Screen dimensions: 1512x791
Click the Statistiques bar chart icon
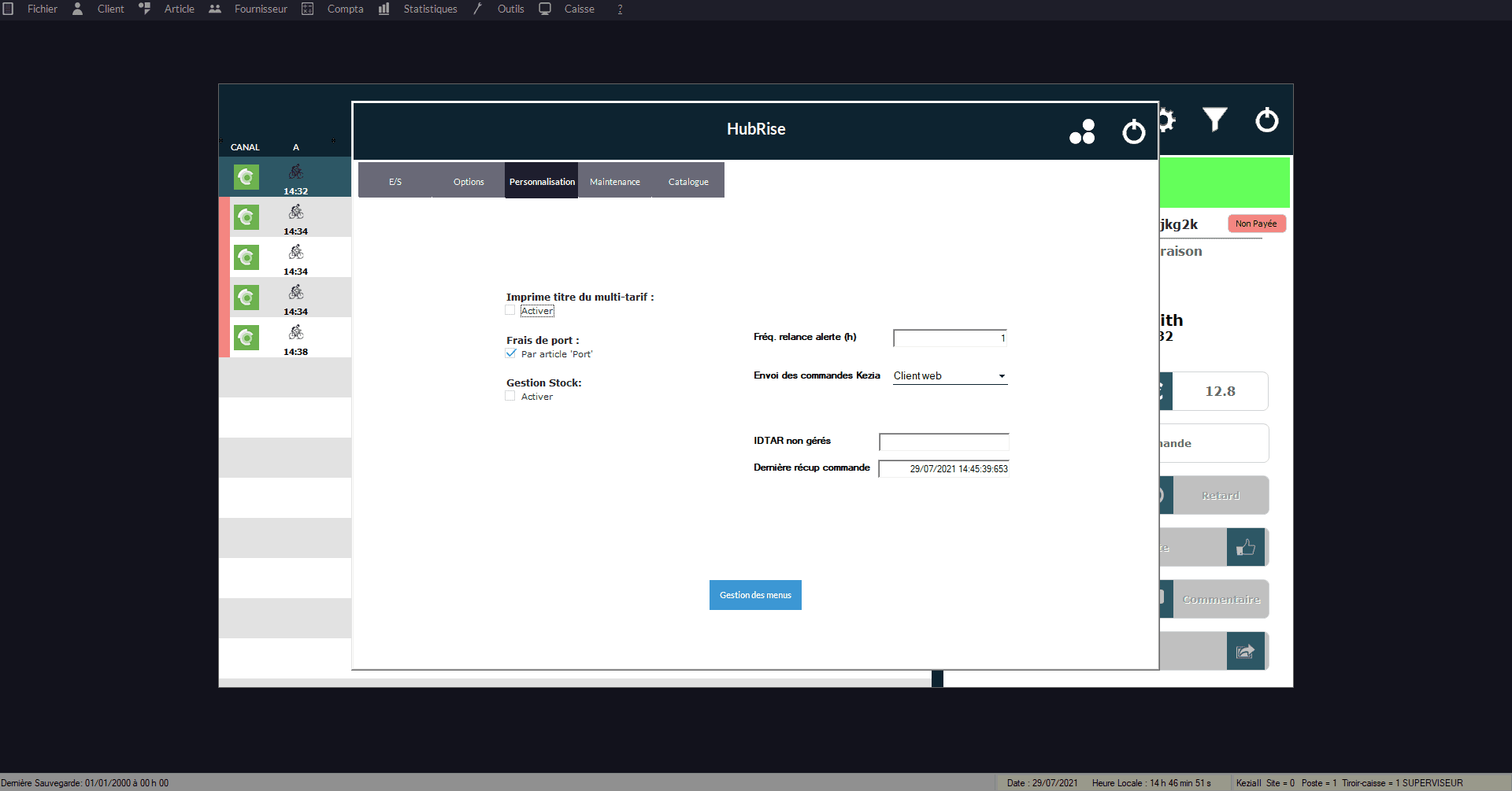click(384, 9)
